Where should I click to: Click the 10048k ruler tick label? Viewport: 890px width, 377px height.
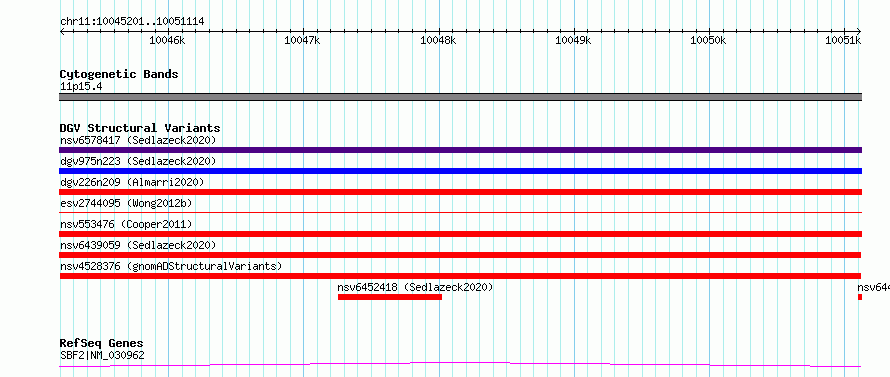[x=438, y=40]
